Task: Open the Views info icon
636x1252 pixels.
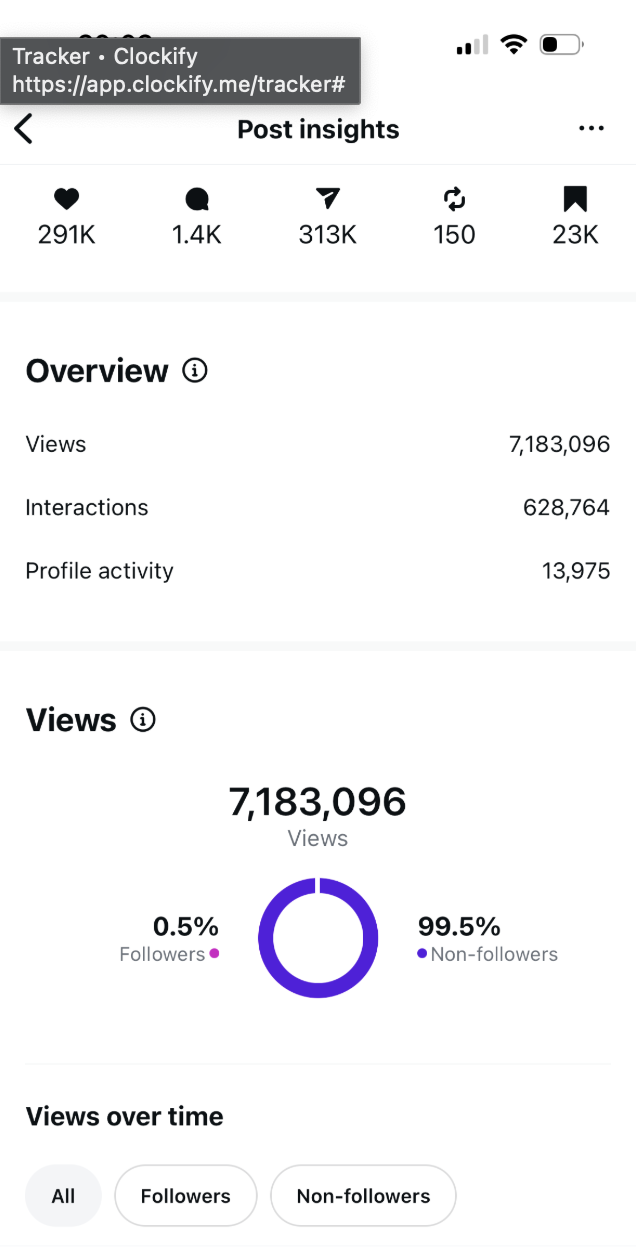Action: (144, 720)
